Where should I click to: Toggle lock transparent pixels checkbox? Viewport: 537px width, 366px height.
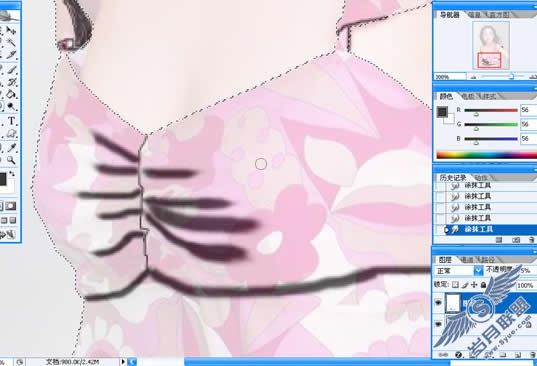point(455,285)
